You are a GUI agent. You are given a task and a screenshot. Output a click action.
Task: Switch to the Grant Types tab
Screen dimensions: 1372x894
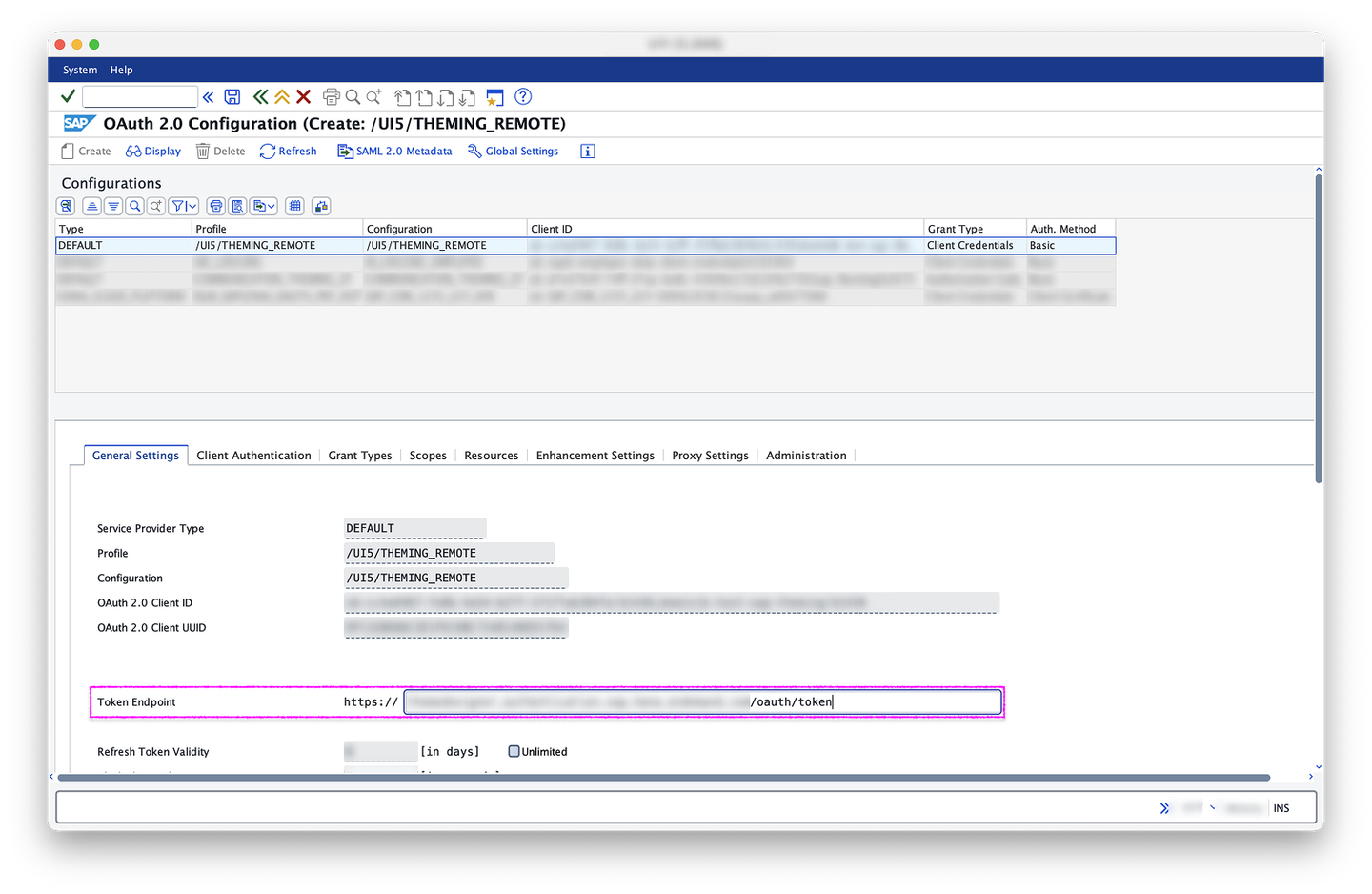coord(360,456)
